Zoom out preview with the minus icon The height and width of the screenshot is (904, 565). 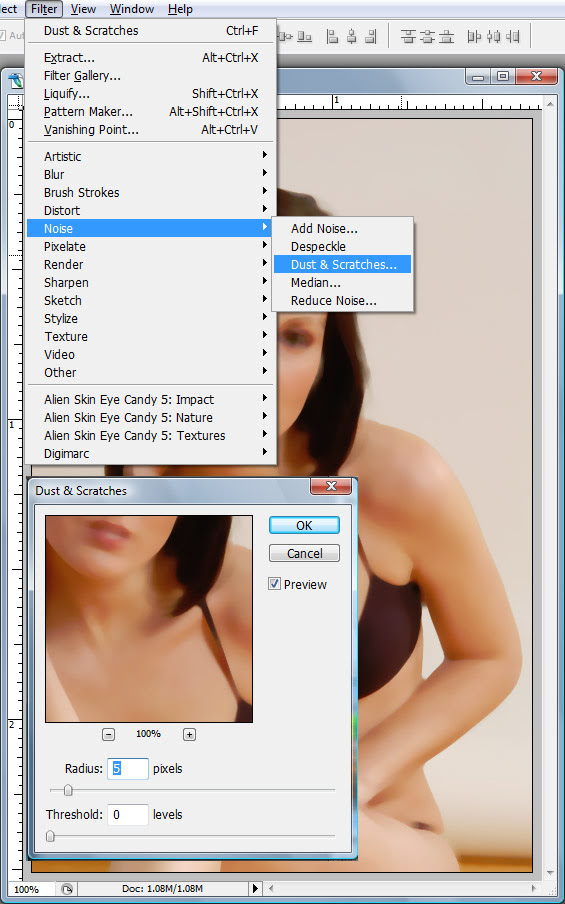pyautogui.click(x=108, y=734)
